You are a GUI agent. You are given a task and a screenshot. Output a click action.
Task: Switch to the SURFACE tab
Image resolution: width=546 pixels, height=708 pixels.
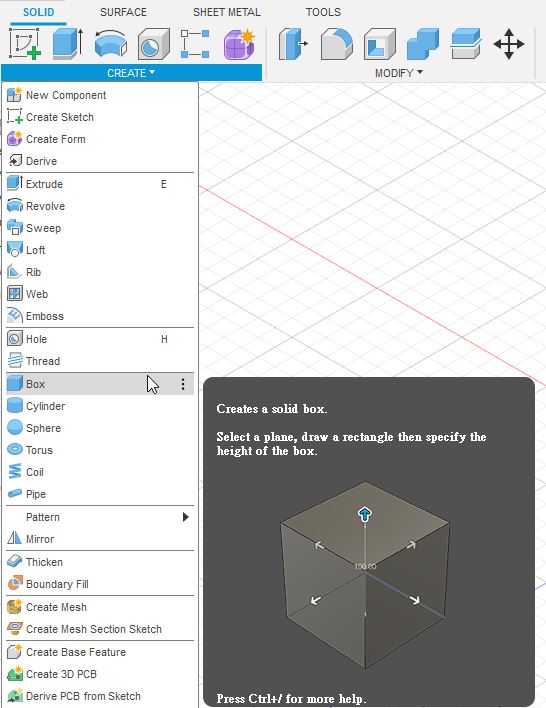click(x=123, y=12)
